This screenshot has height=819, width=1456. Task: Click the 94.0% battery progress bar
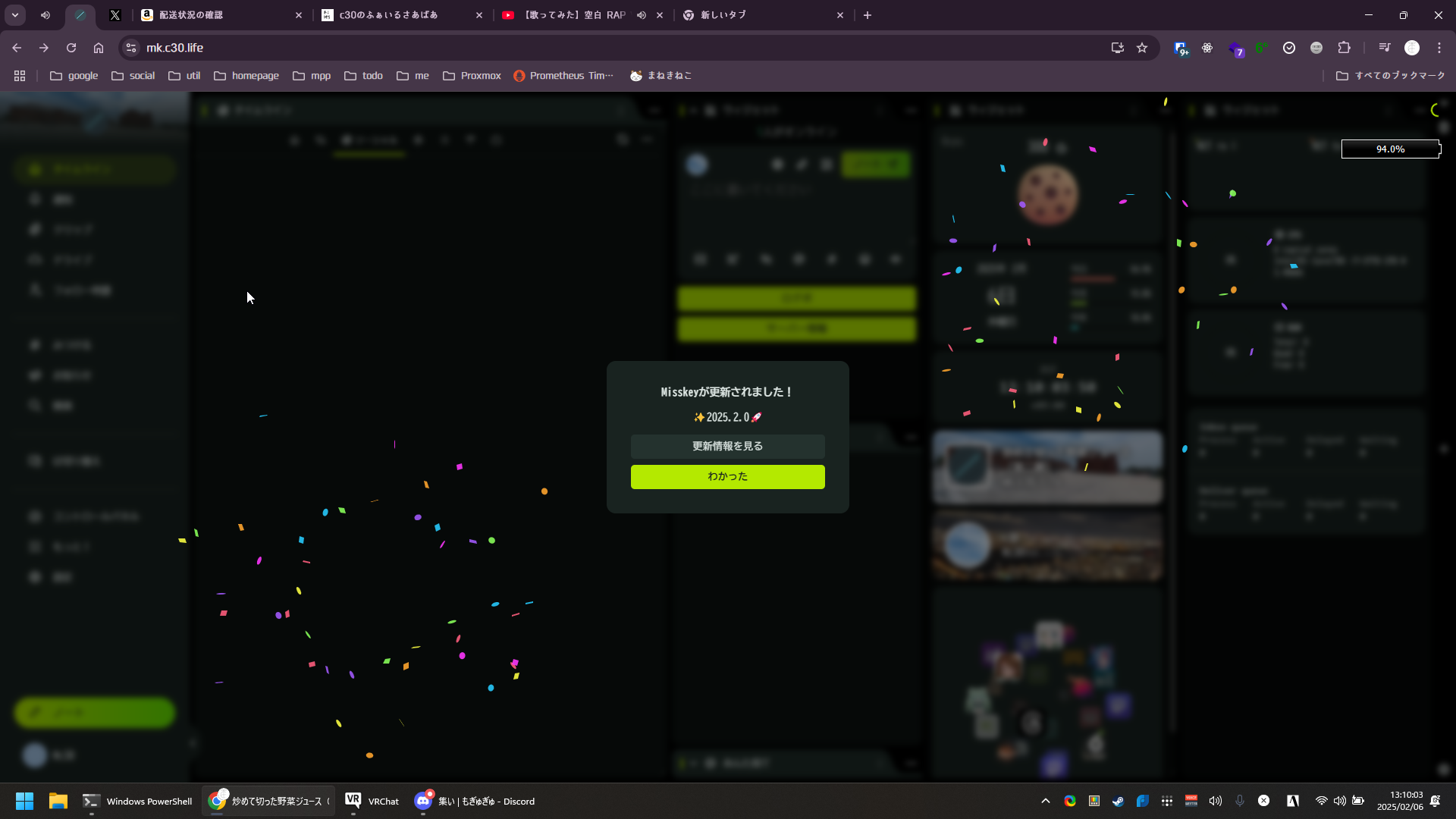pyautogui.click(x=1390, y=149)
